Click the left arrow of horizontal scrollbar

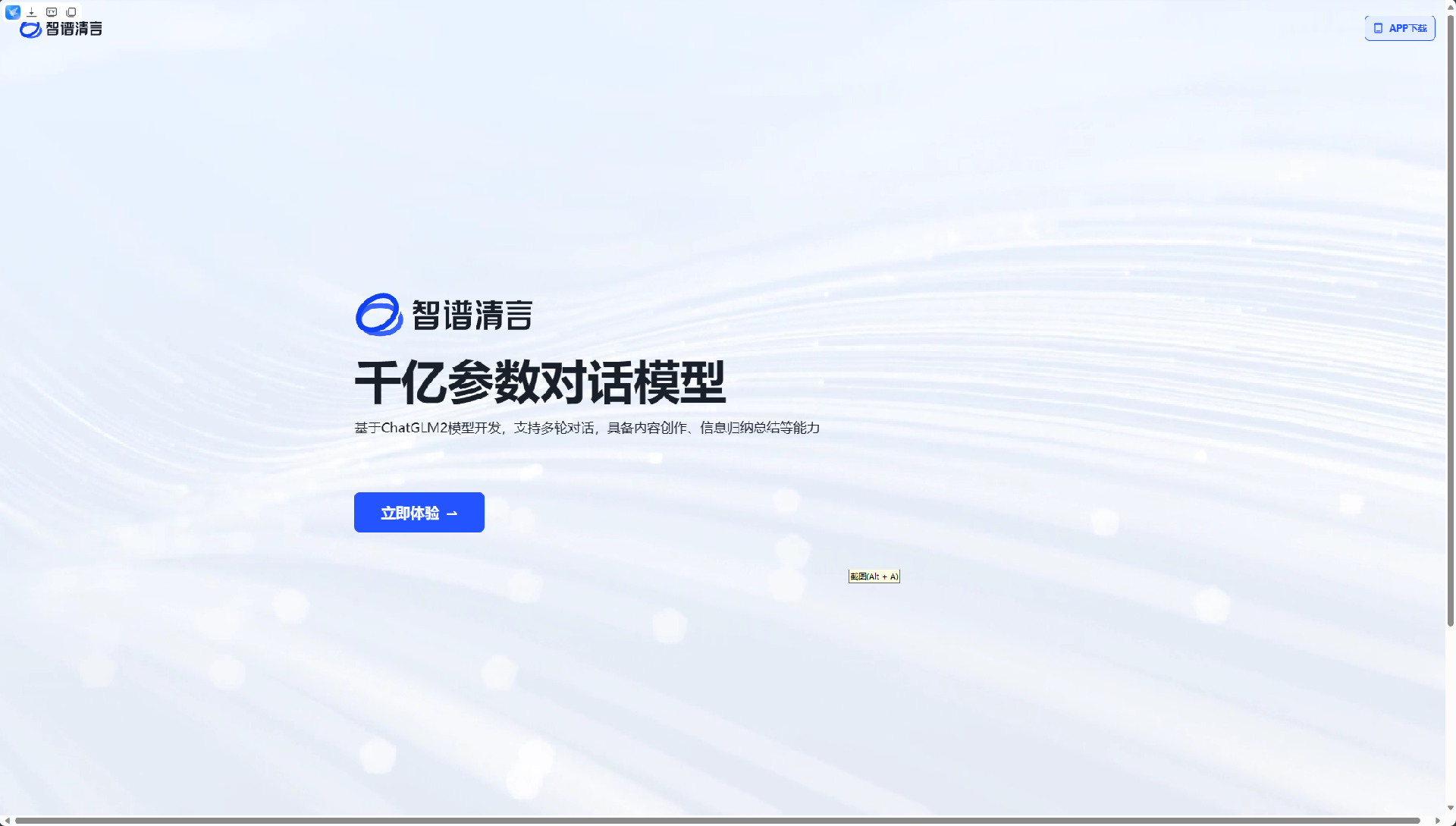coord(6,820)
